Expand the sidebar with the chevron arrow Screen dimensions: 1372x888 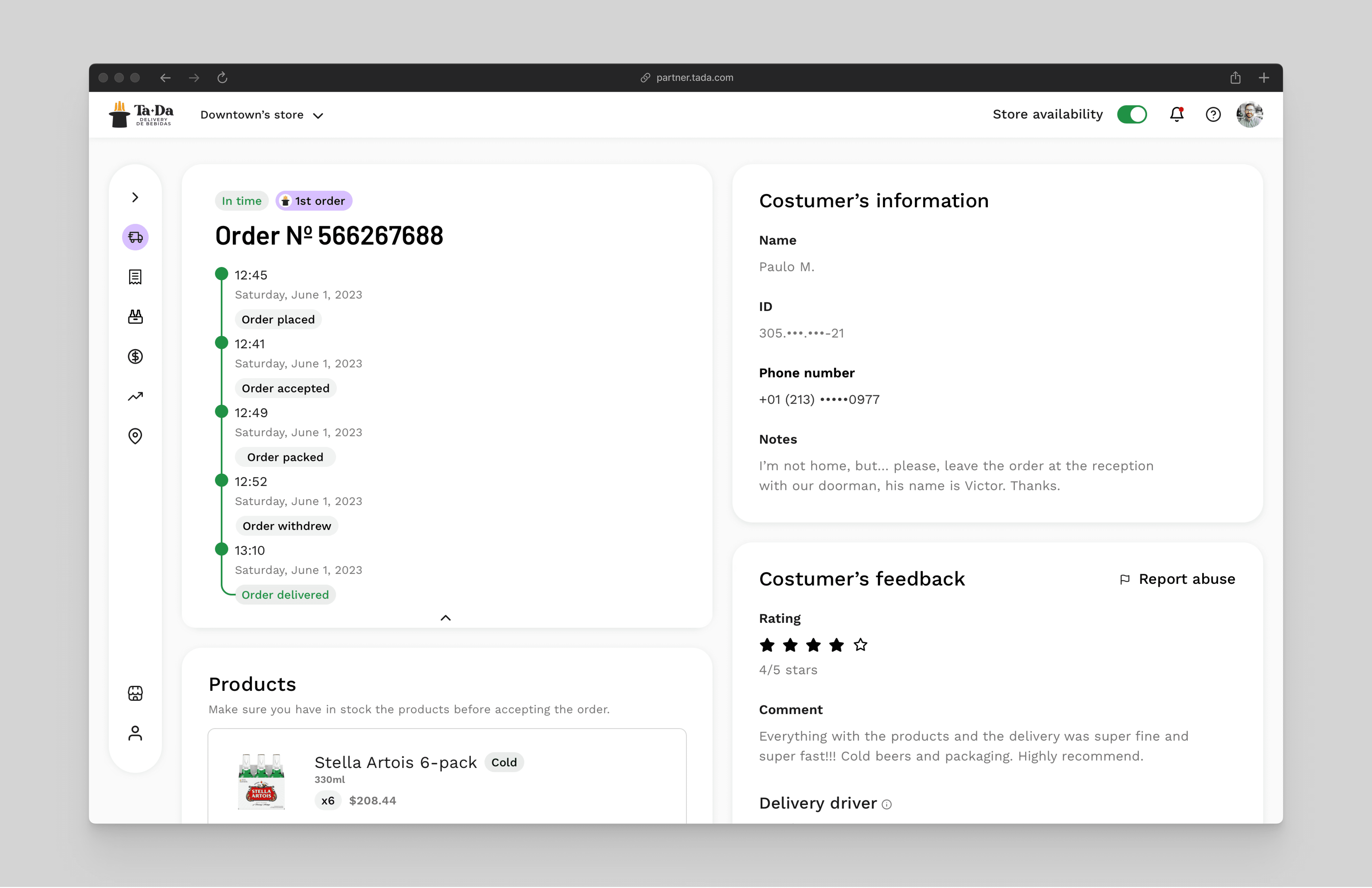(x=135, y=197)
